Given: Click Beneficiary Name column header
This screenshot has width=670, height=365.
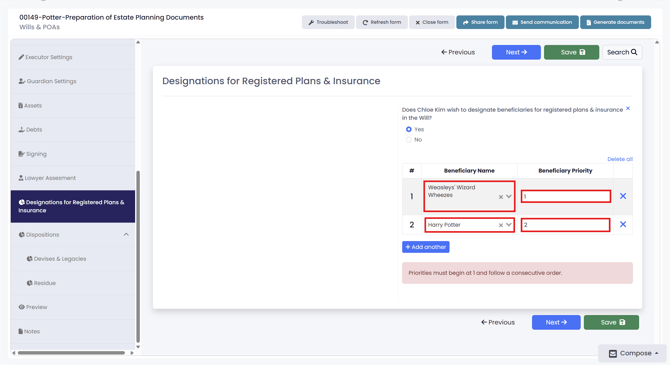Looking at the screenshot, I should click(x=469, y=171).
